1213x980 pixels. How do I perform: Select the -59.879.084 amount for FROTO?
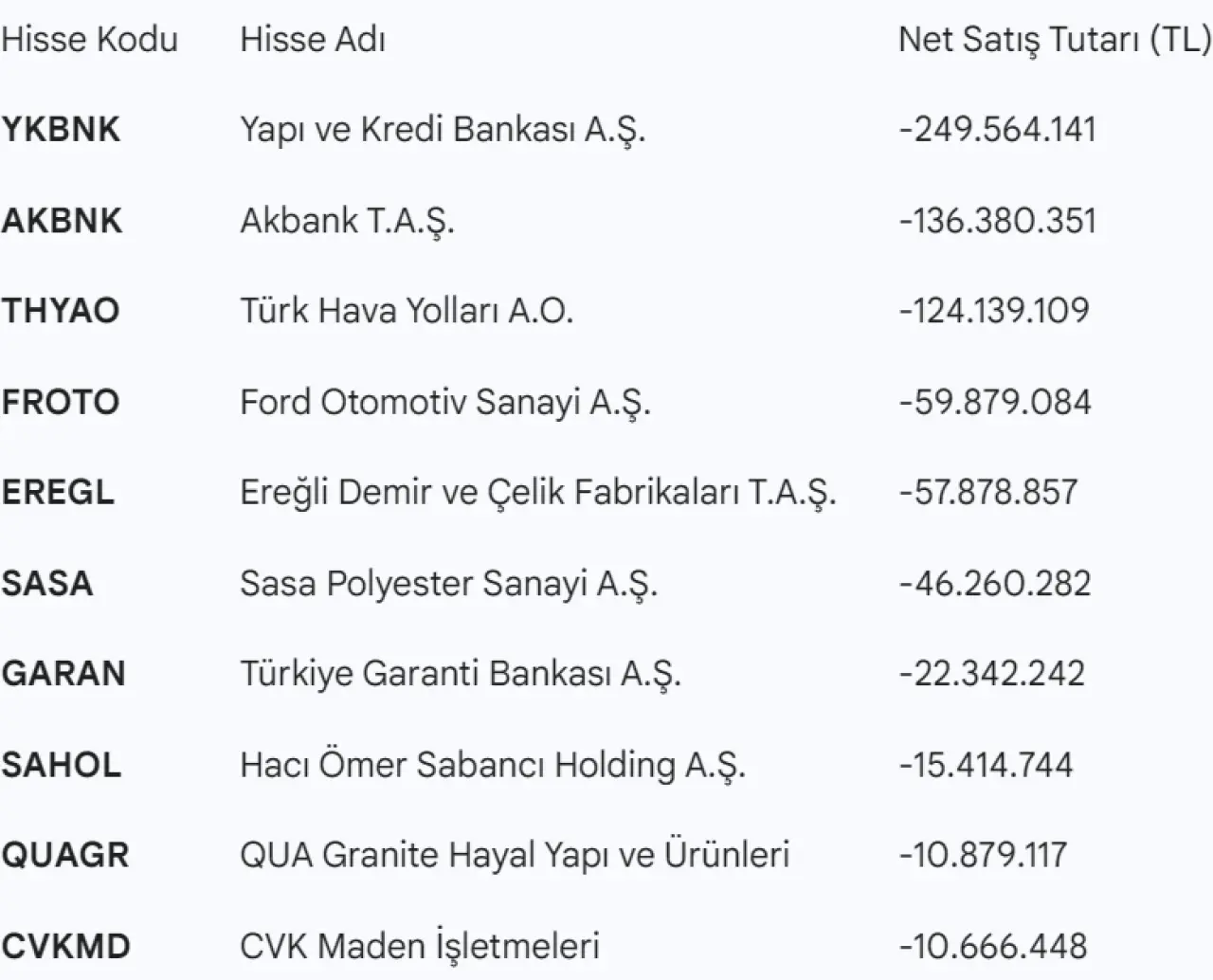pyautogui.click(x=995, y=402)
